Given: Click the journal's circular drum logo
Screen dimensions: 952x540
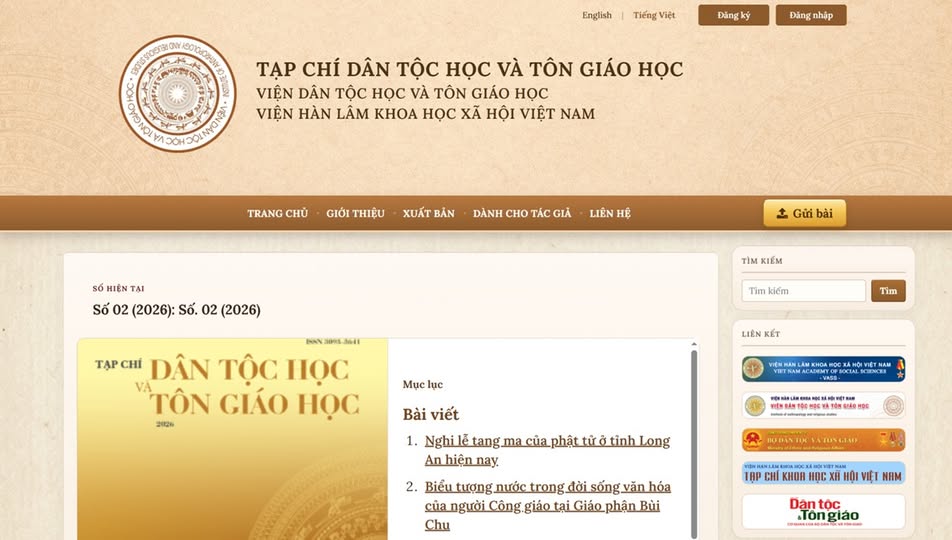Looking at the screenshot, I should pyautogui.click(x=177, y=93).
